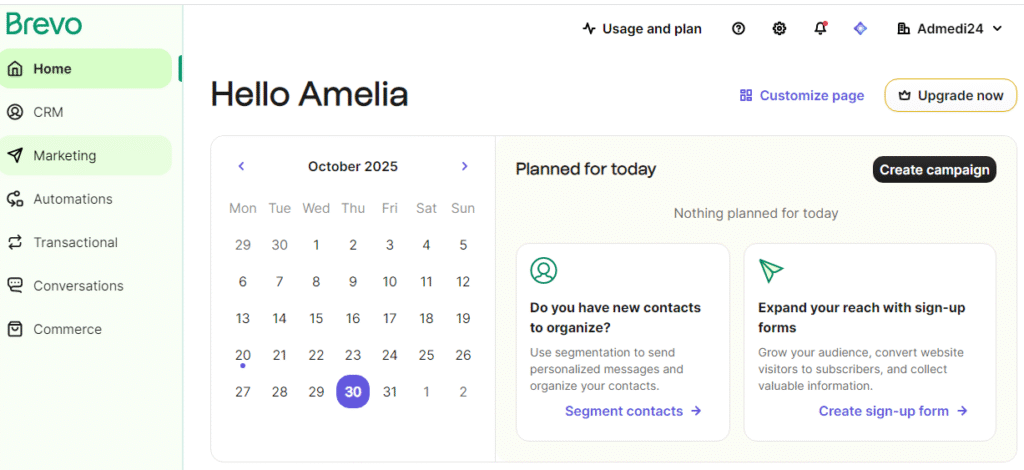Select Marketing in the sidebar
1024x470 pixels.
[x=64, y=156]
